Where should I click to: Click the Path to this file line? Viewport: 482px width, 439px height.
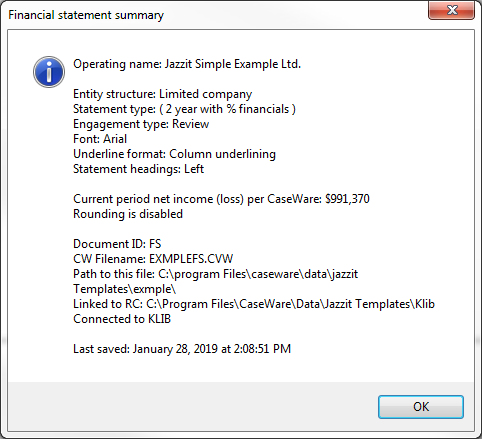coord(215,274)
